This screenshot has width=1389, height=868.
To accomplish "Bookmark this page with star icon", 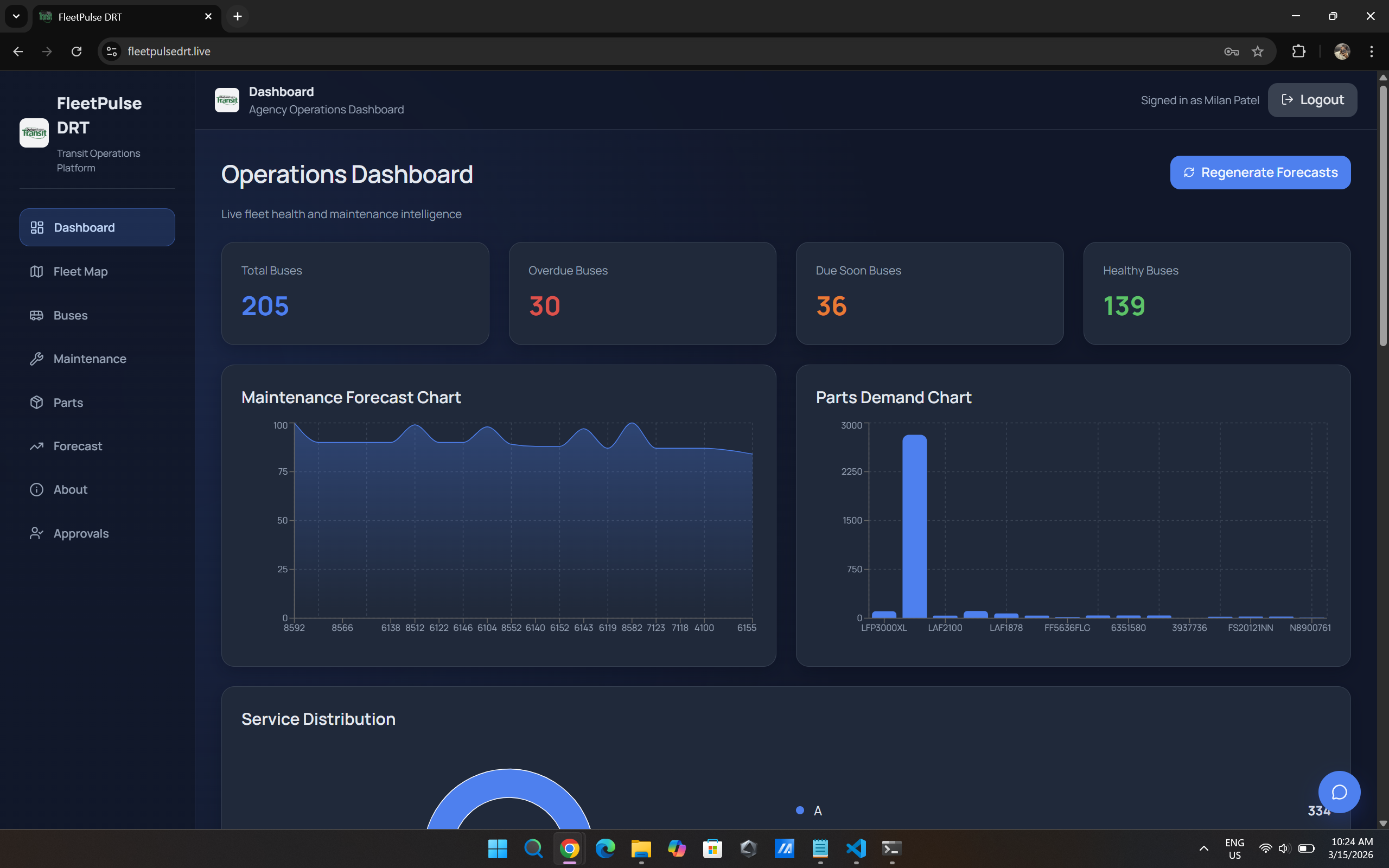I will (1258, 52).
